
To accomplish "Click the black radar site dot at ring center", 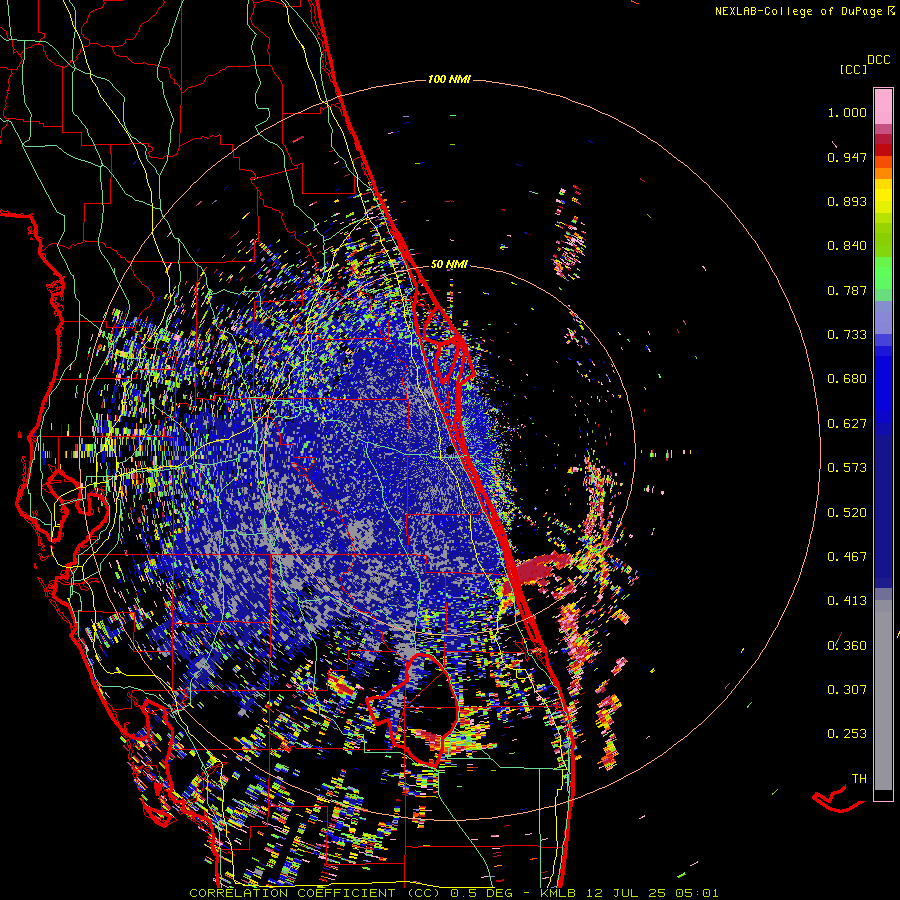I will (450, 451).
